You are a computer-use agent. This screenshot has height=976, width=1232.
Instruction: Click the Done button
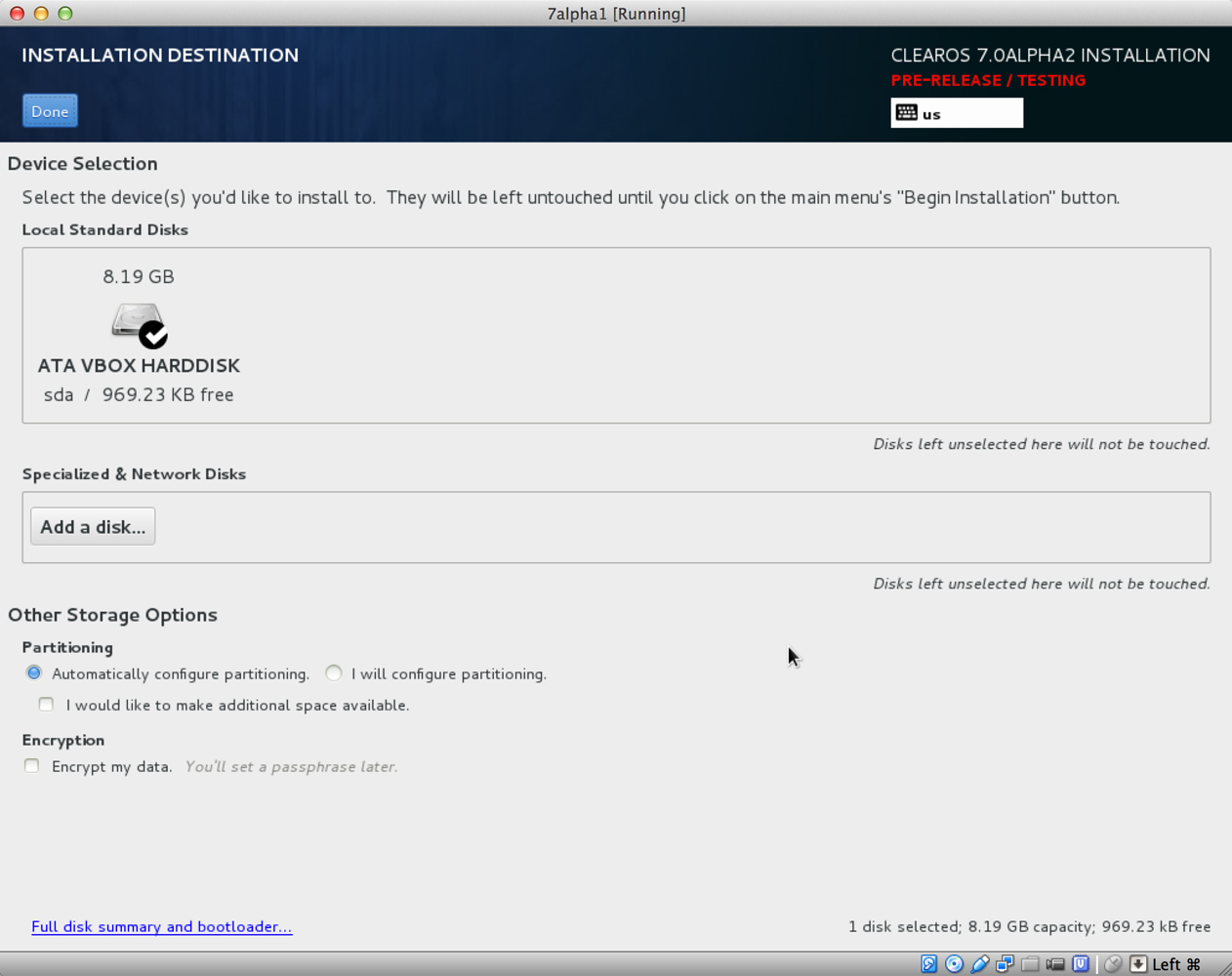coord(50,111)
